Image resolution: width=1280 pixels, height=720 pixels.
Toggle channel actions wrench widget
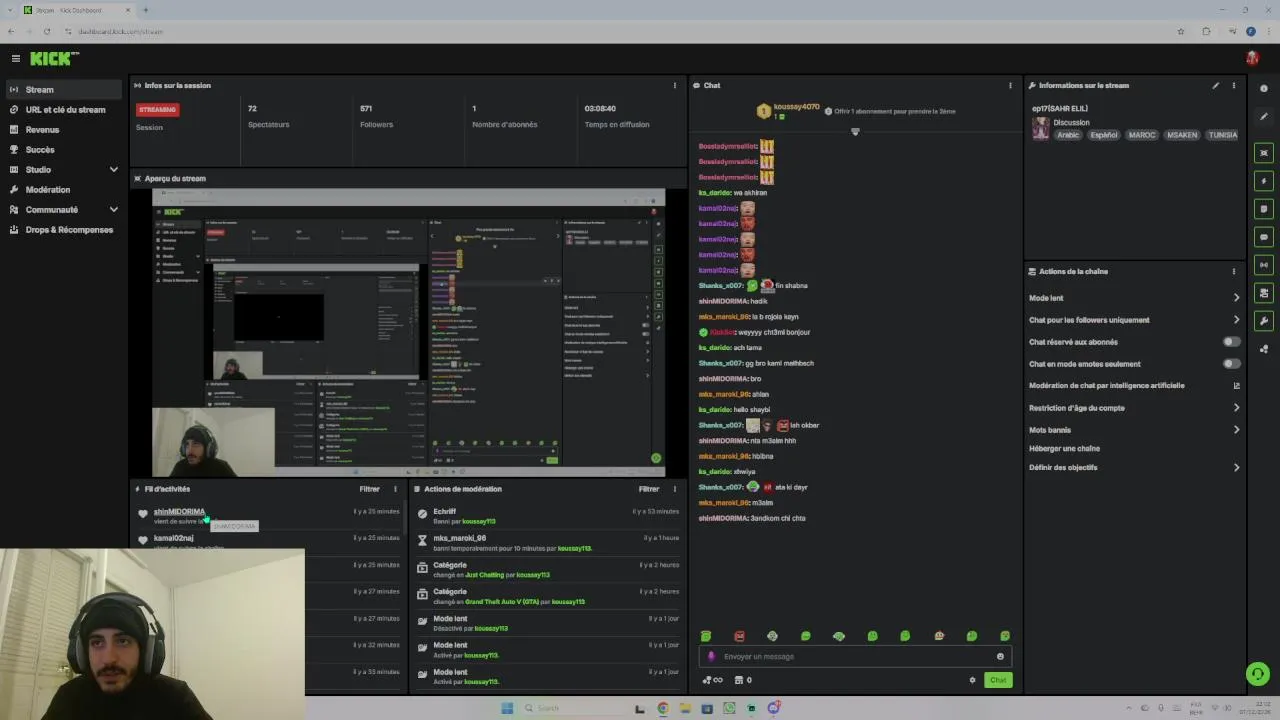[1264, 321]
